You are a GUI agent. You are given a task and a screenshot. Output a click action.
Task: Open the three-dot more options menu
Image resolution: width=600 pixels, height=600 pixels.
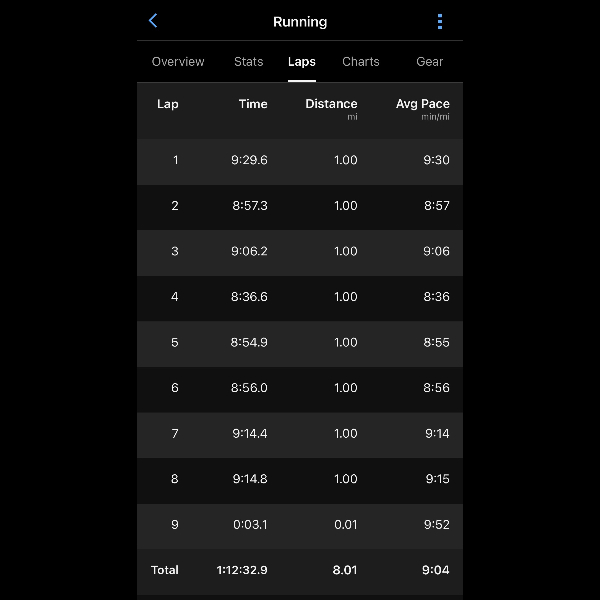tap(440, 21)
